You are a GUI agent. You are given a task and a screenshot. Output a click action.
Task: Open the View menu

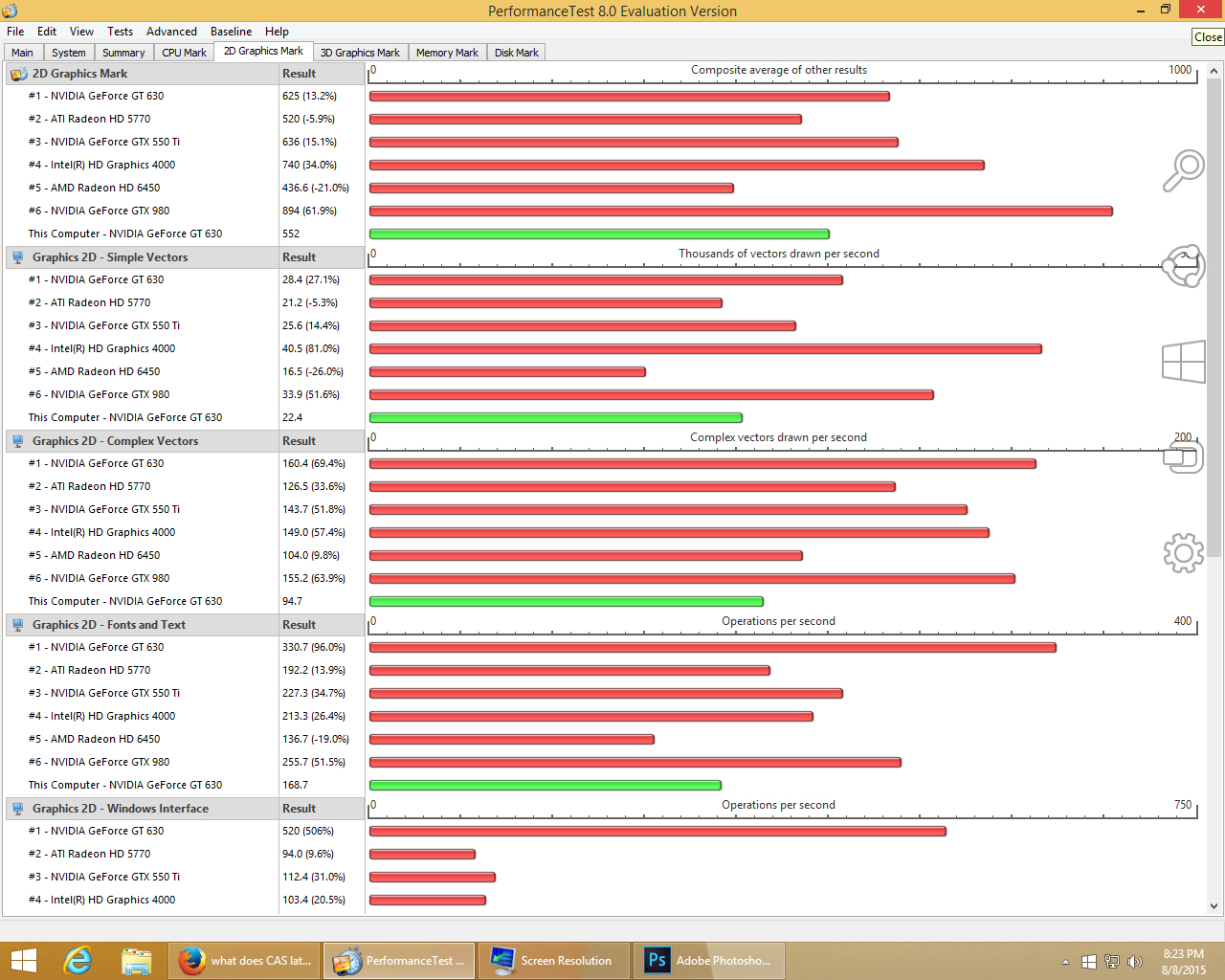(x=82, y=32)
